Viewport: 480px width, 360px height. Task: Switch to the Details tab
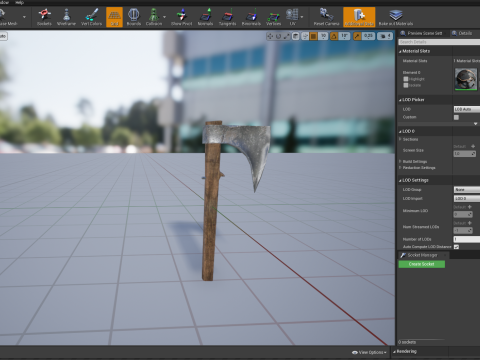click(464, 33)
